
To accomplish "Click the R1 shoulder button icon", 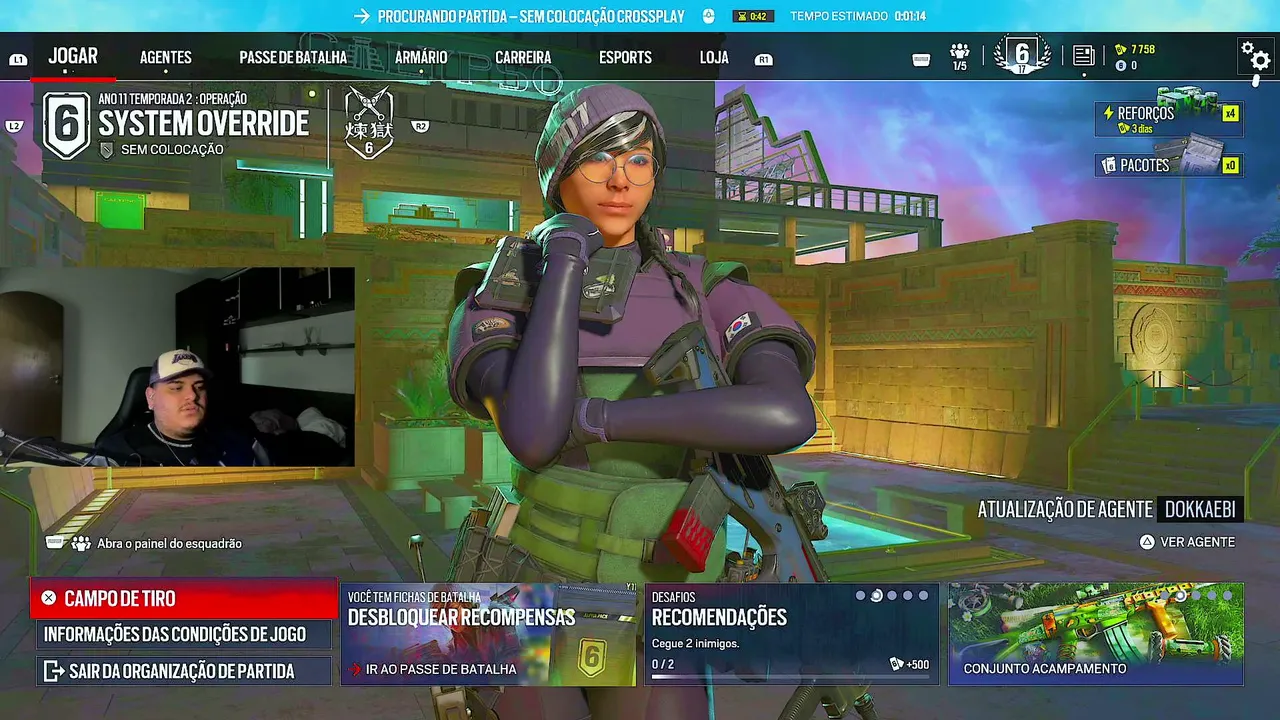I will [764, 60].
